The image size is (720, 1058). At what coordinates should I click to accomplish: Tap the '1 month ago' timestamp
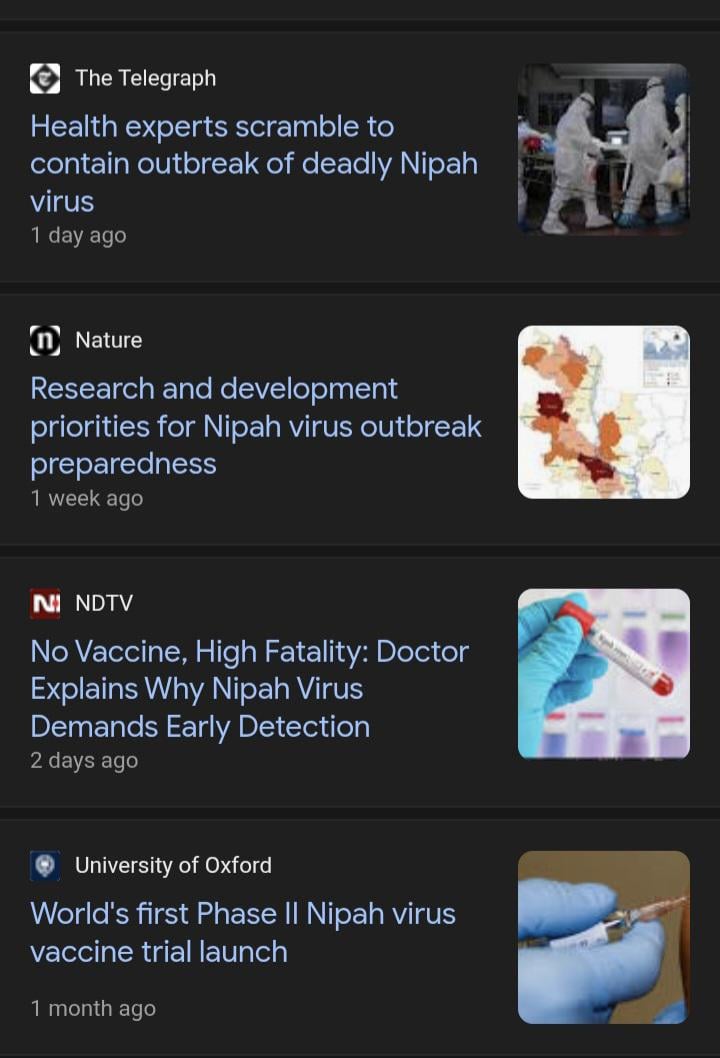[93, 1009]
